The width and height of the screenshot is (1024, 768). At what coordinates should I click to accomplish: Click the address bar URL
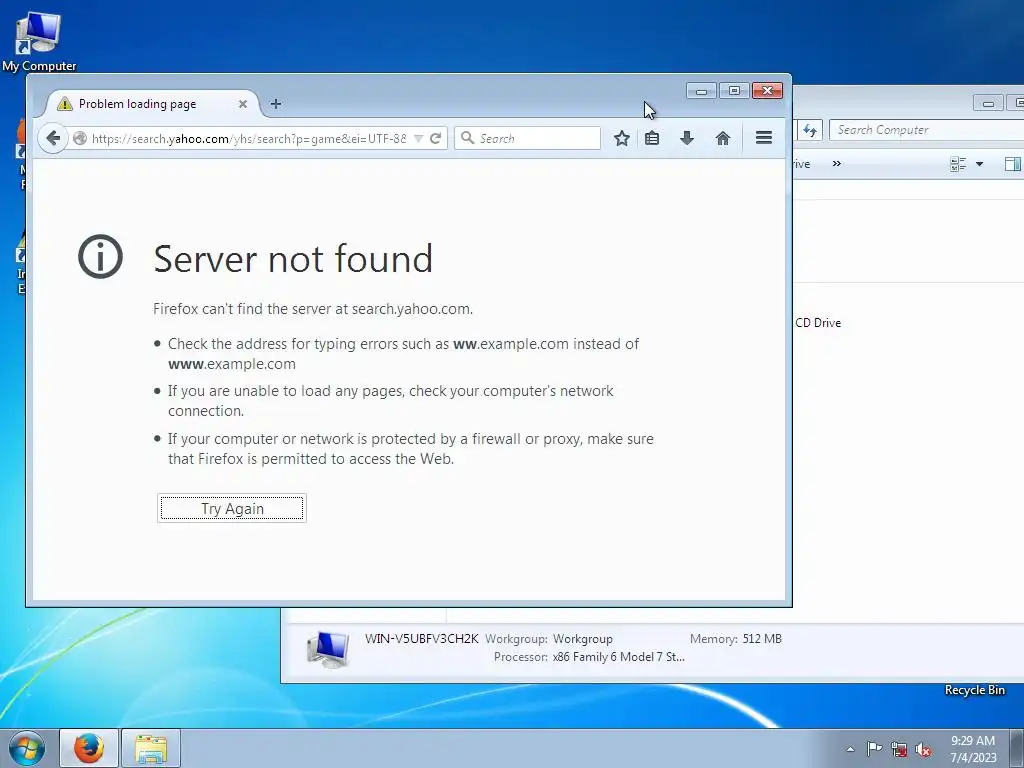coord(249,138)
